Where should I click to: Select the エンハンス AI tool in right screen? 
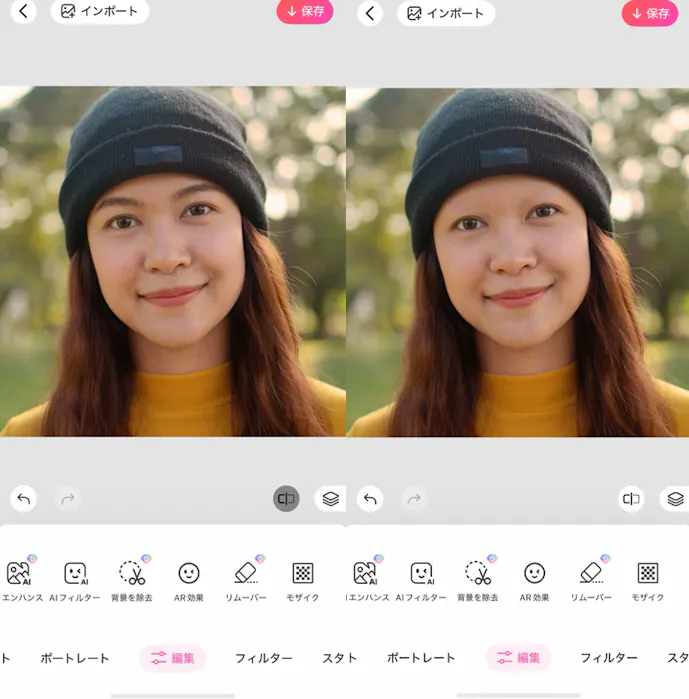coord(366,580)
